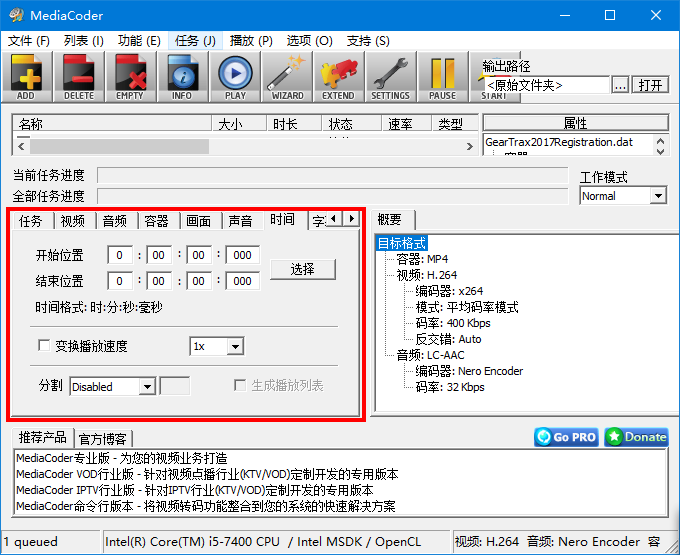Open the INFO toolbar icon
The height and width of the screenshot is (555, 680).
tap(183, 77)
